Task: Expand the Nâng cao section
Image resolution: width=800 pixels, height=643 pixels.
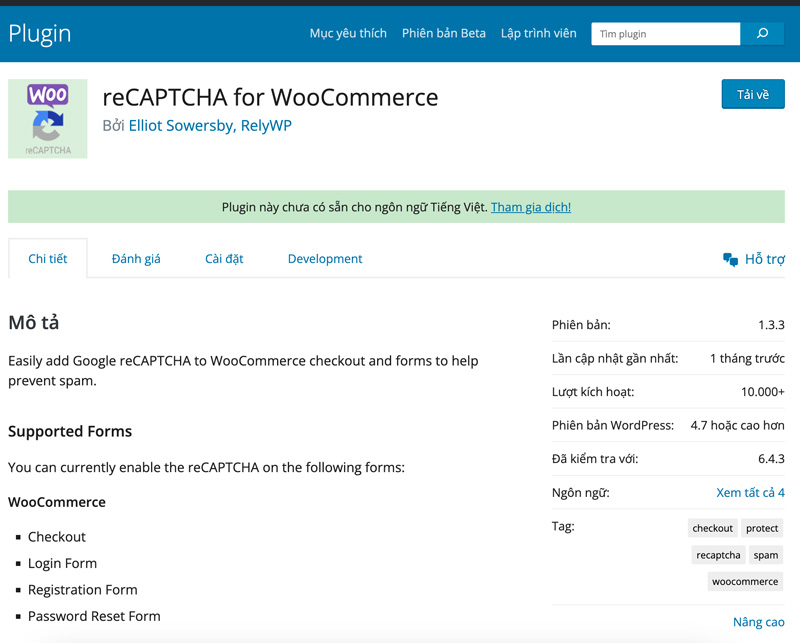Action: [758, 622]
